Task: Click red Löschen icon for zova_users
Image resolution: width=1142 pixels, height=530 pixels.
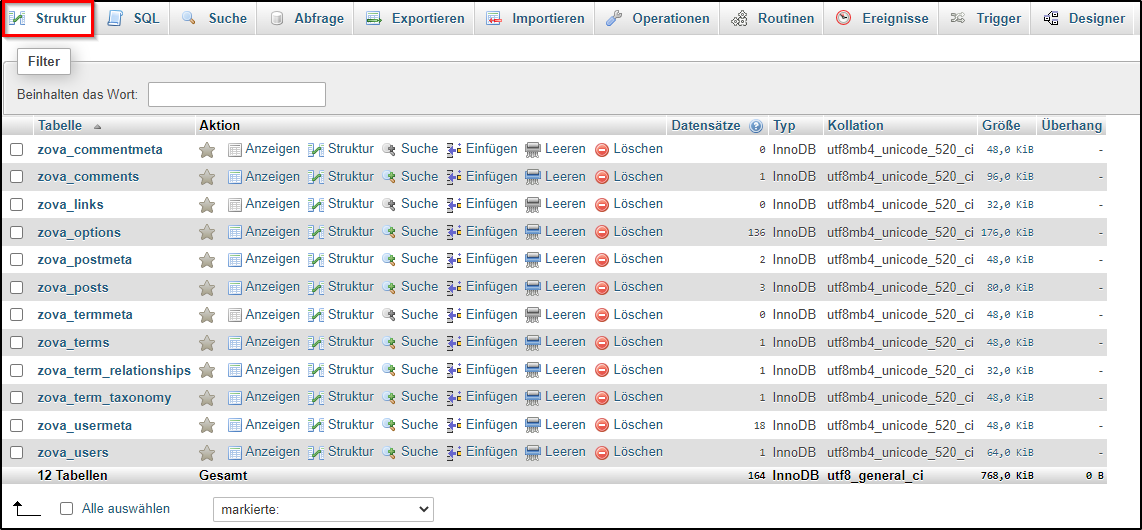Action: [x=602, y=453]
